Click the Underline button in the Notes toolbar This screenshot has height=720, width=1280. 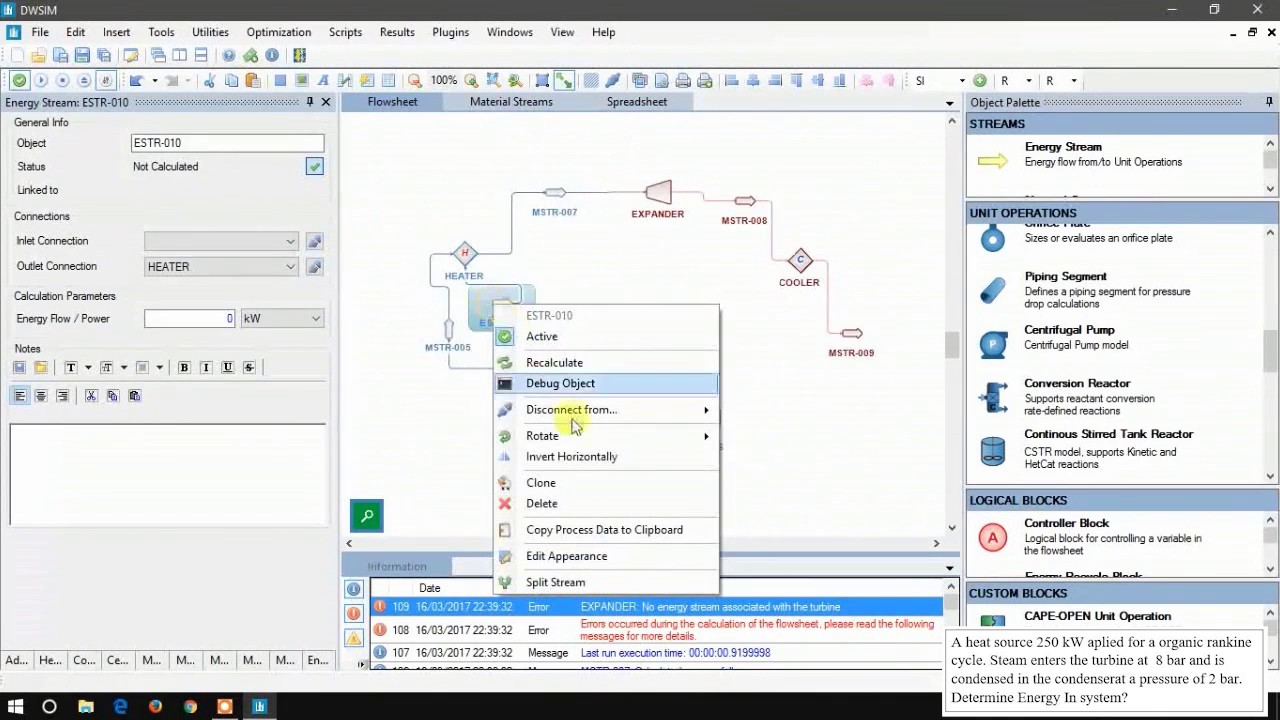(x=227, y=367)
